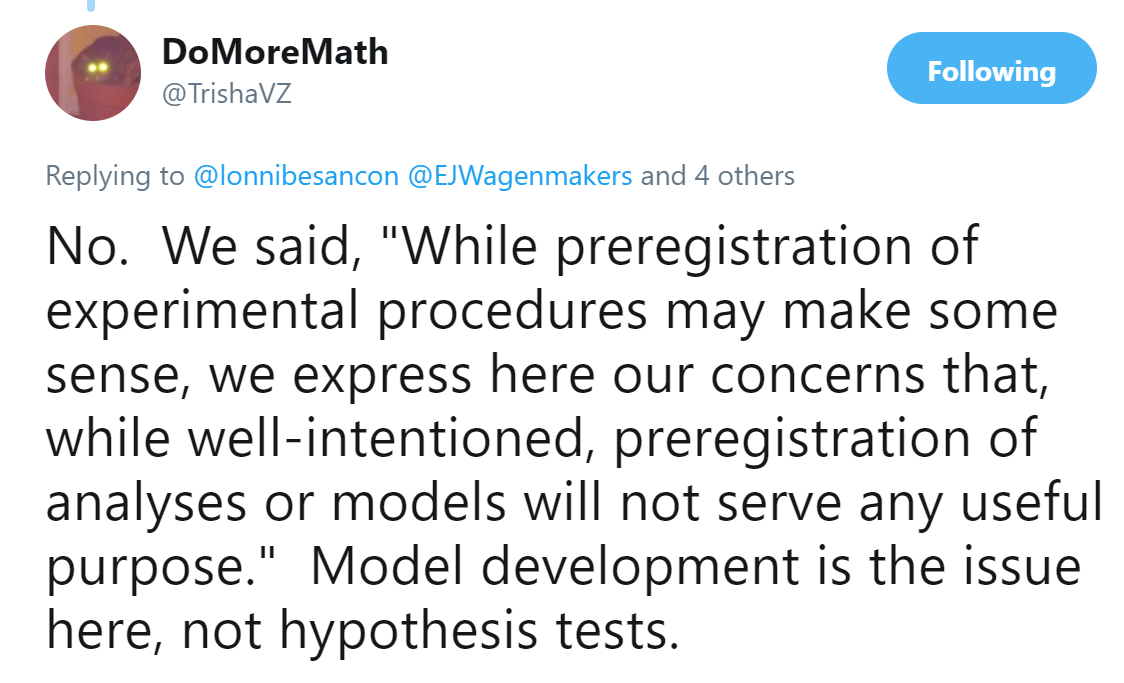Visit the @EJWagenmakers mention link
The width and height of the screenshot is (1124, 683).
pos(520,176)
